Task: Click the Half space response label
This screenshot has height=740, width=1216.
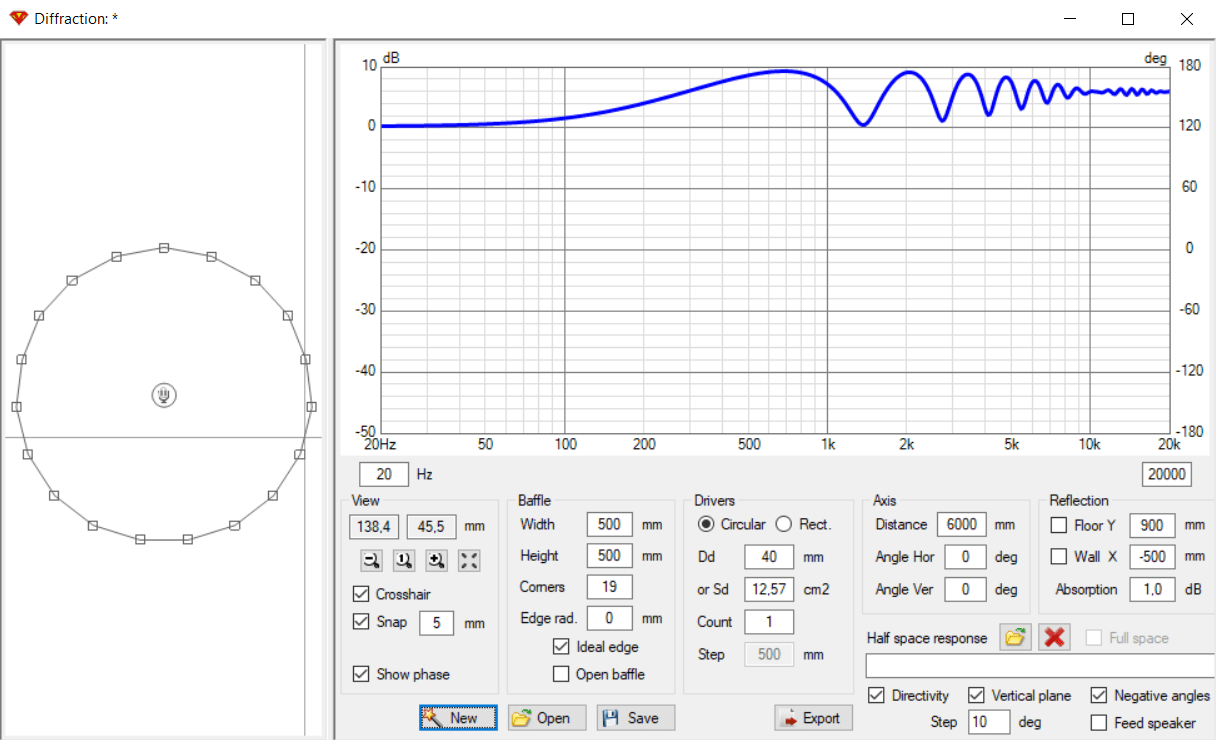Action: pos(927,638)
